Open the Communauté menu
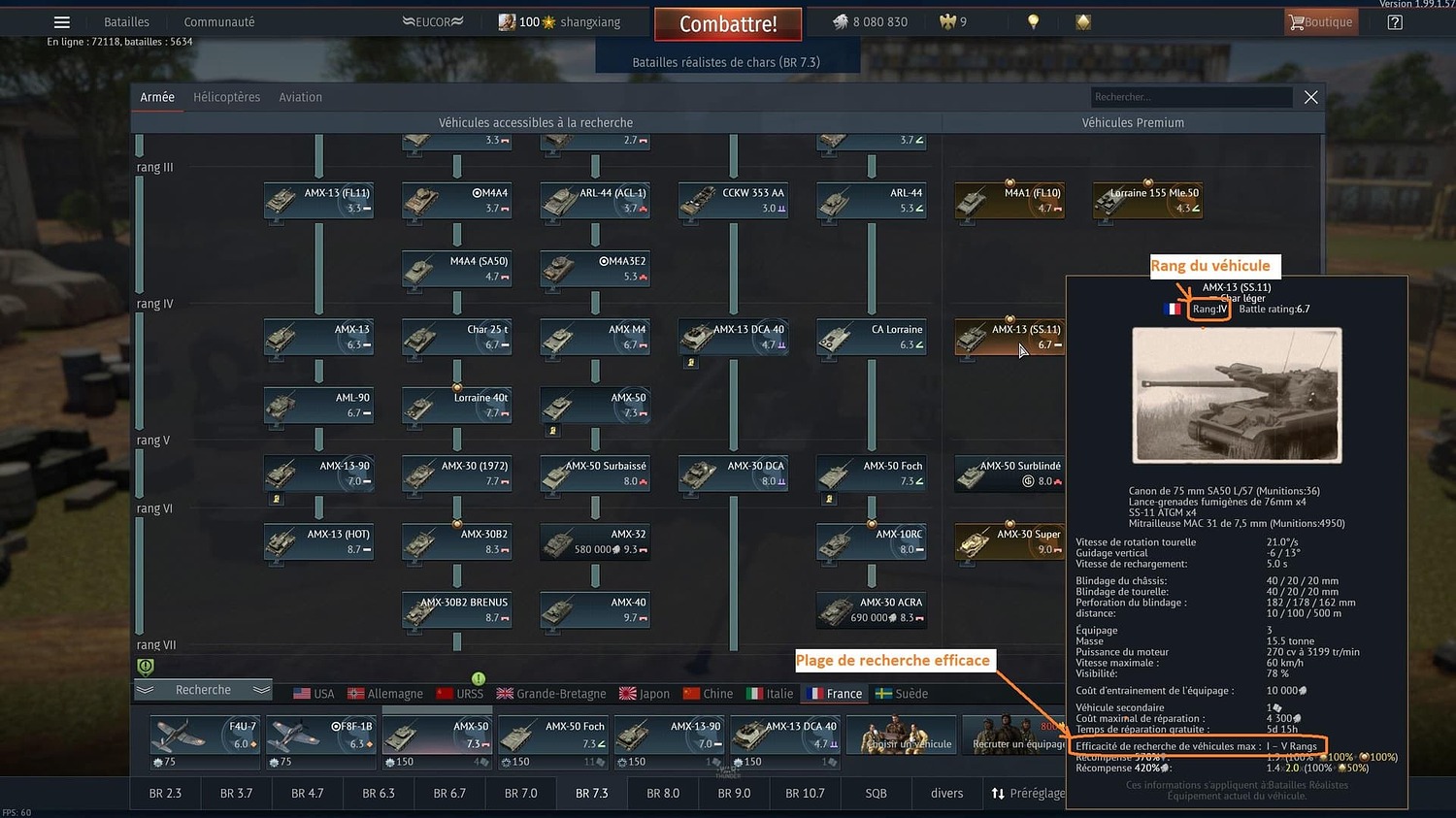Viewport: 1456px width, 818px height. coord(219,22)
